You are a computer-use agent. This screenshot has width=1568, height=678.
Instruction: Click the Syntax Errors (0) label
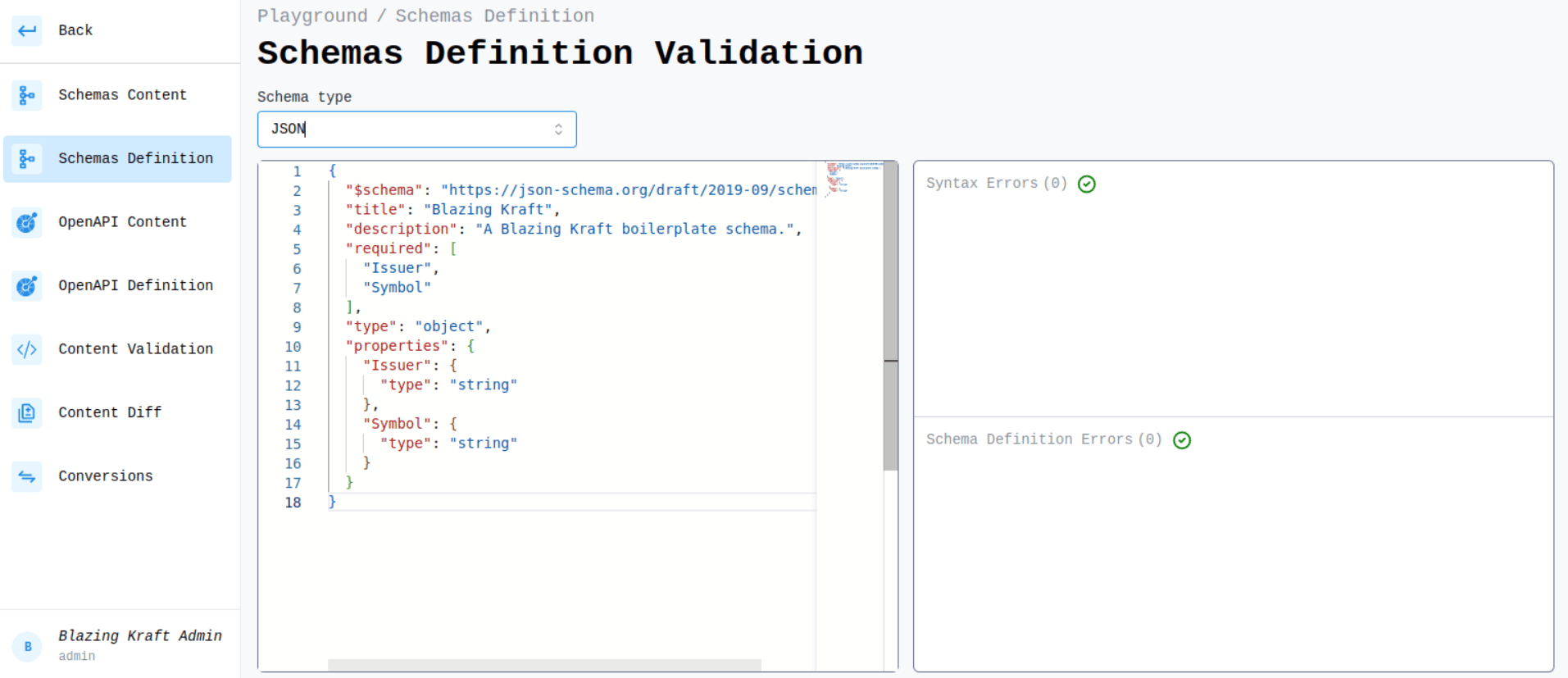coord(997,184)
